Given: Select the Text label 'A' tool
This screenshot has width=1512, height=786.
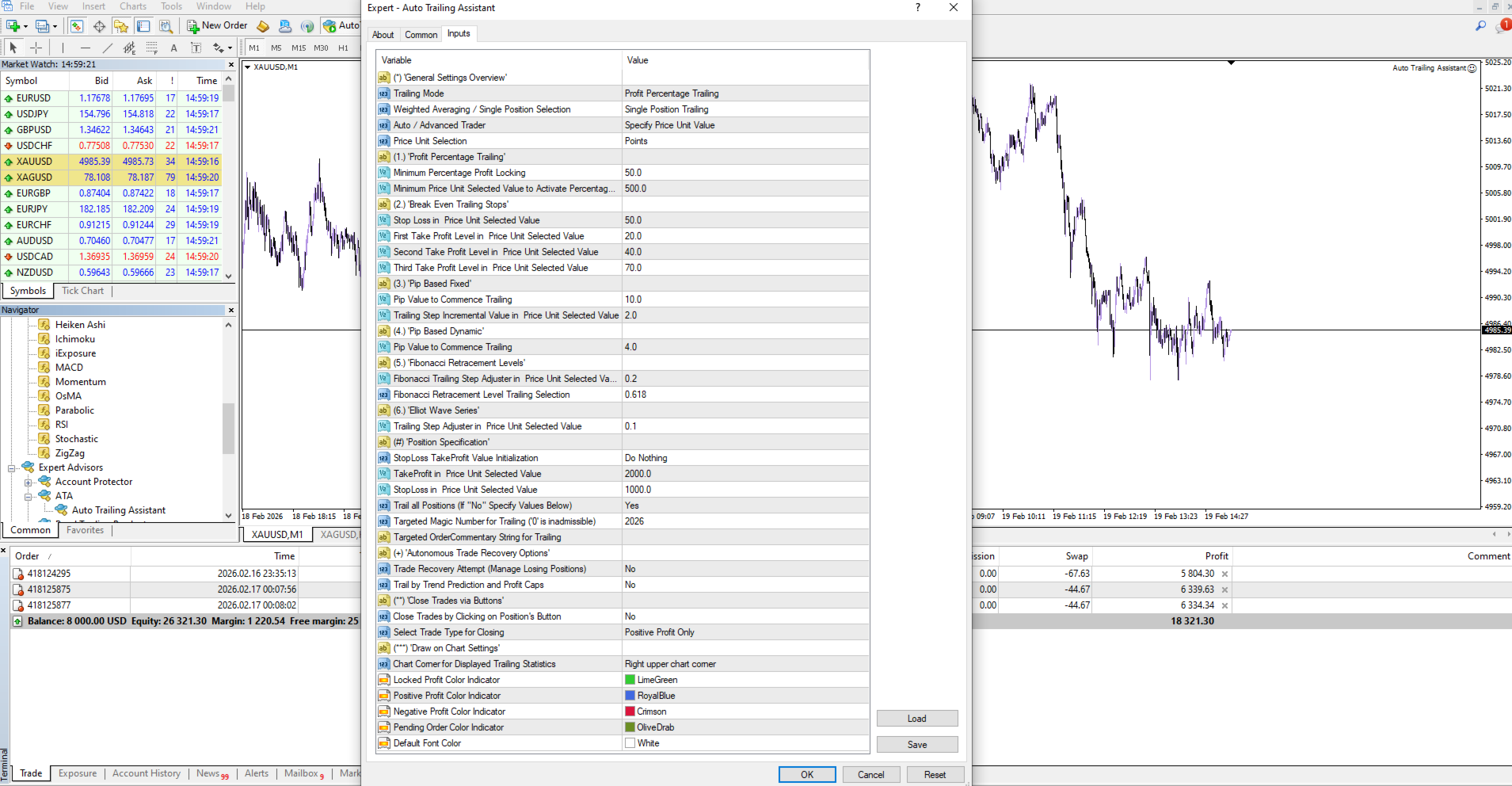Looking at the screenshot, I should [x=174, y=48].
